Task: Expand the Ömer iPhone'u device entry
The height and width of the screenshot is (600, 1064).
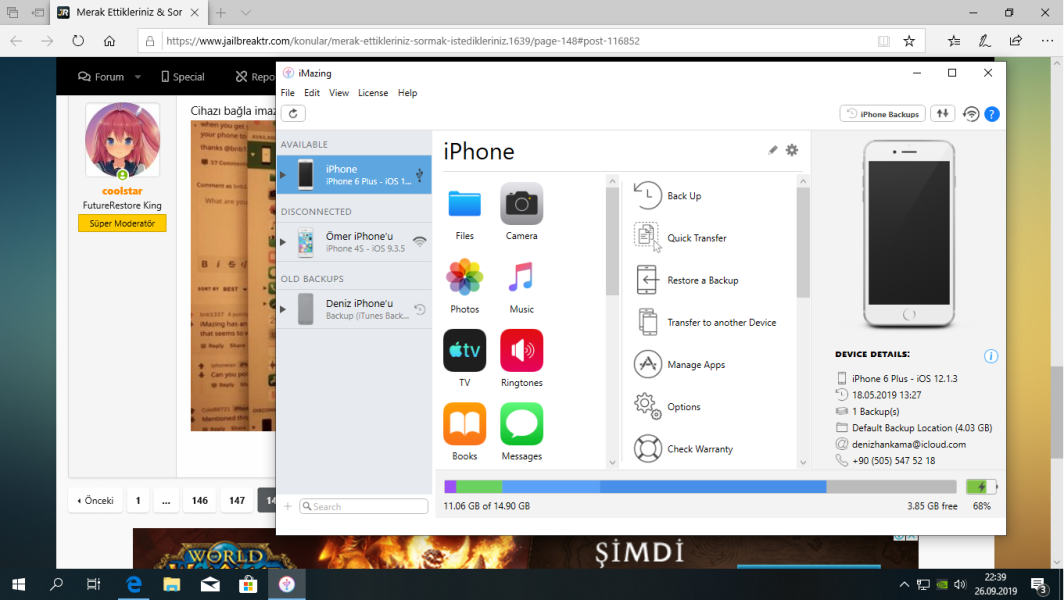Action: 283,242
